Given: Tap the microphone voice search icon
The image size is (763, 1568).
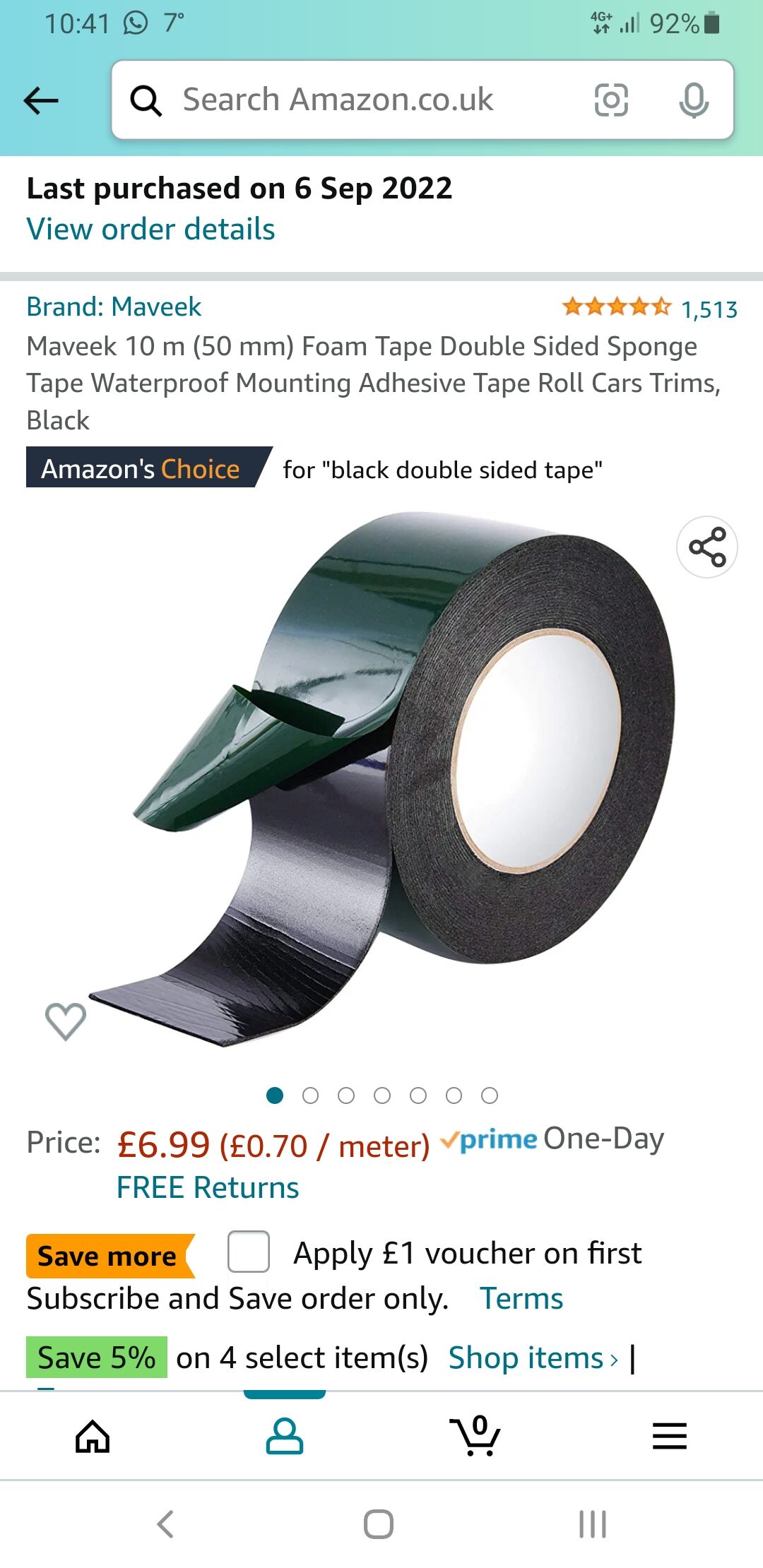Looking at the screenshot, I should coord(694,100).
